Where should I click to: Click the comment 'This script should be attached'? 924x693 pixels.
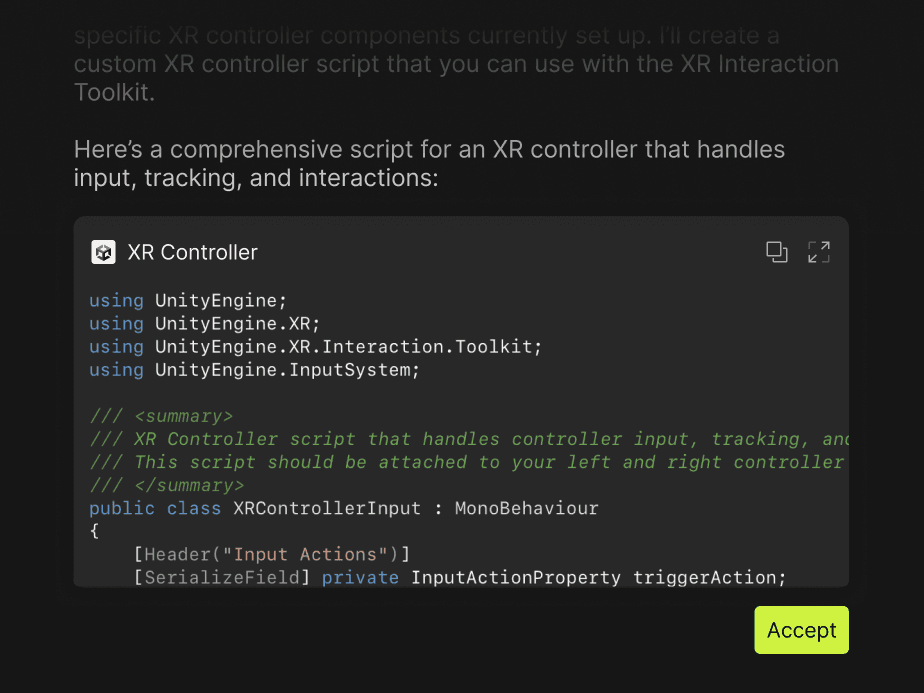pyautogui.click(x=468, y=462)
